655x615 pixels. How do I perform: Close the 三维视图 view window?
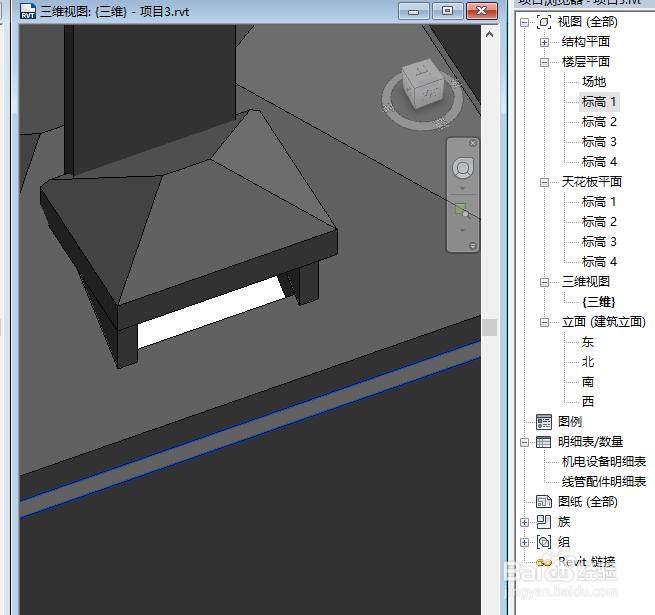coord(482,11)
